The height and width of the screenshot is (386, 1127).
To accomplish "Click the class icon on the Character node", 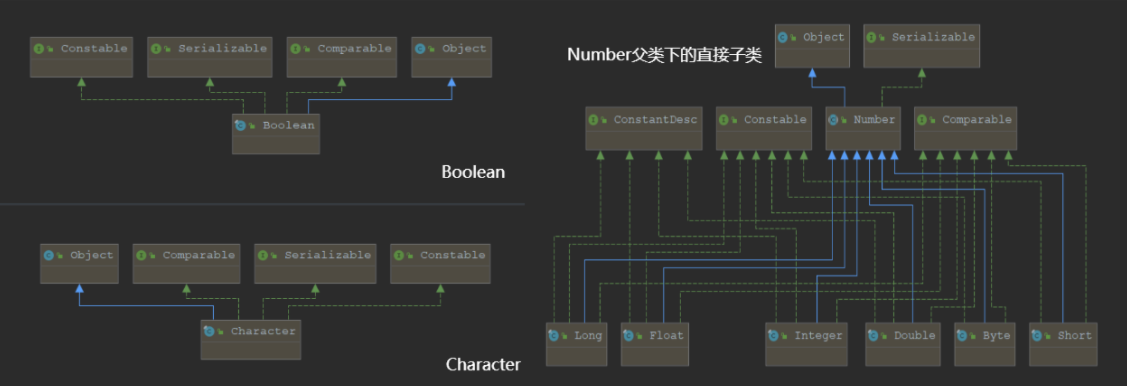I will click(210, 331).
